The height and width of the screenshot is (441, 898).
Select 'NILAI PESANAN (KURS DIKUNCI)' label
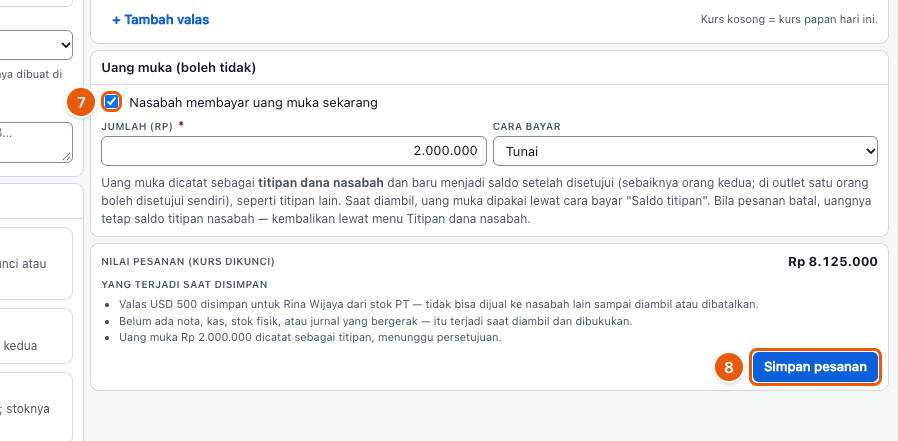[188, 262]
